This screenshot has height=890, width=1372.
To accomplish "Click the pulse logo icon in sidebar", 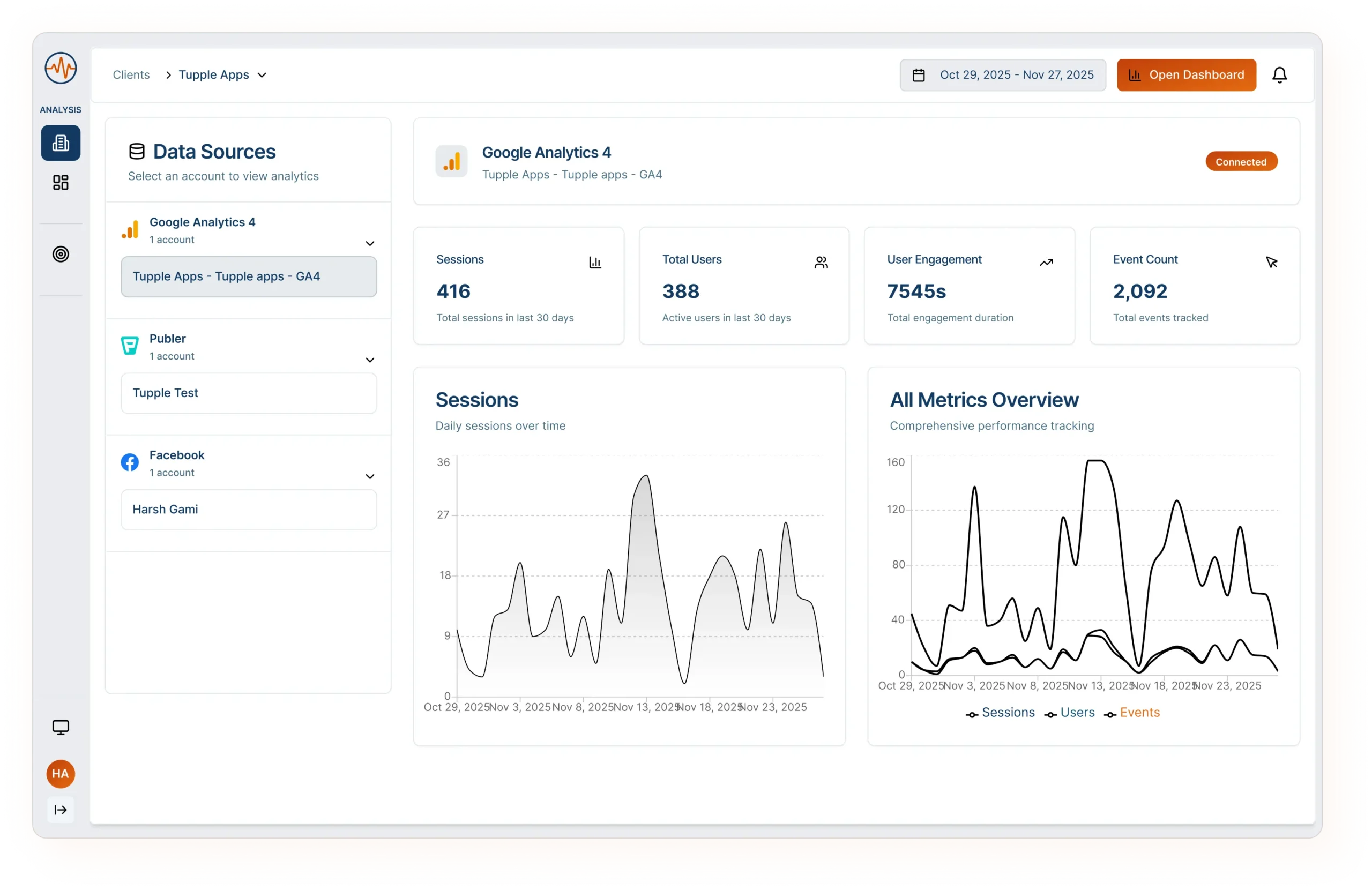I will coord(61,69).
